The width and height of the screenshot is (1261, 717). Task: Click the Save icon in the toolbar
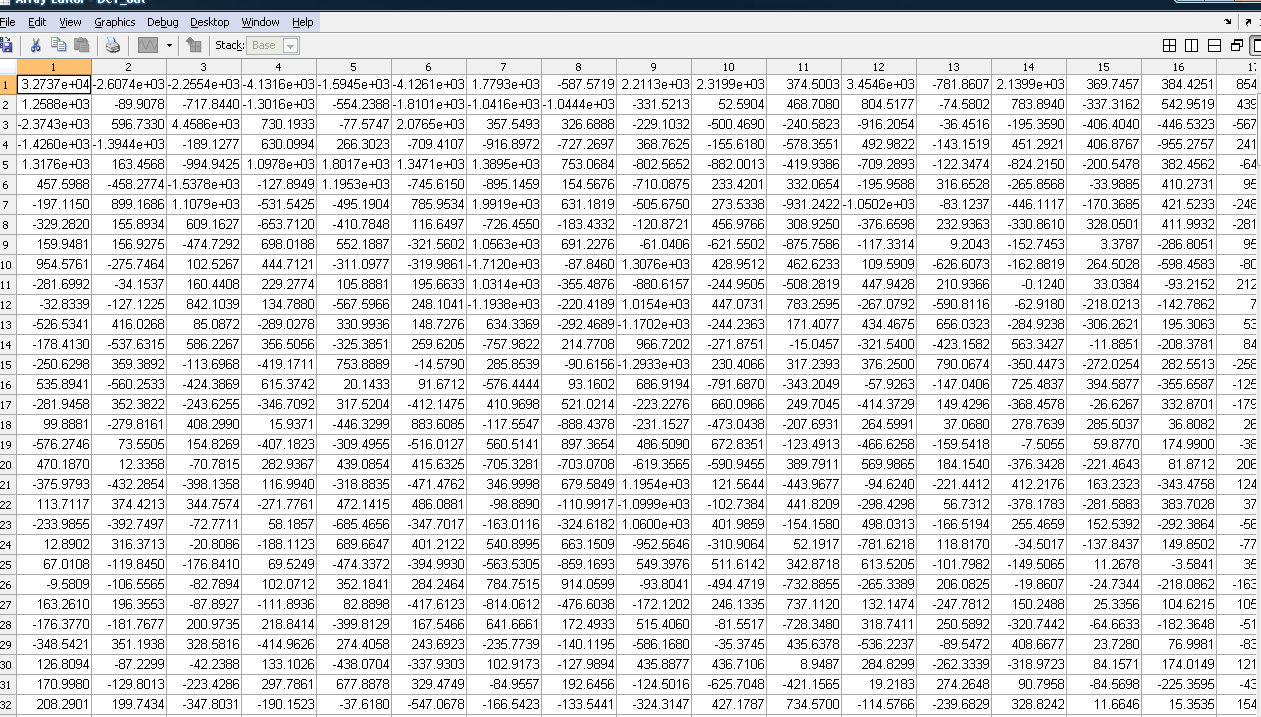pos(6,45)
